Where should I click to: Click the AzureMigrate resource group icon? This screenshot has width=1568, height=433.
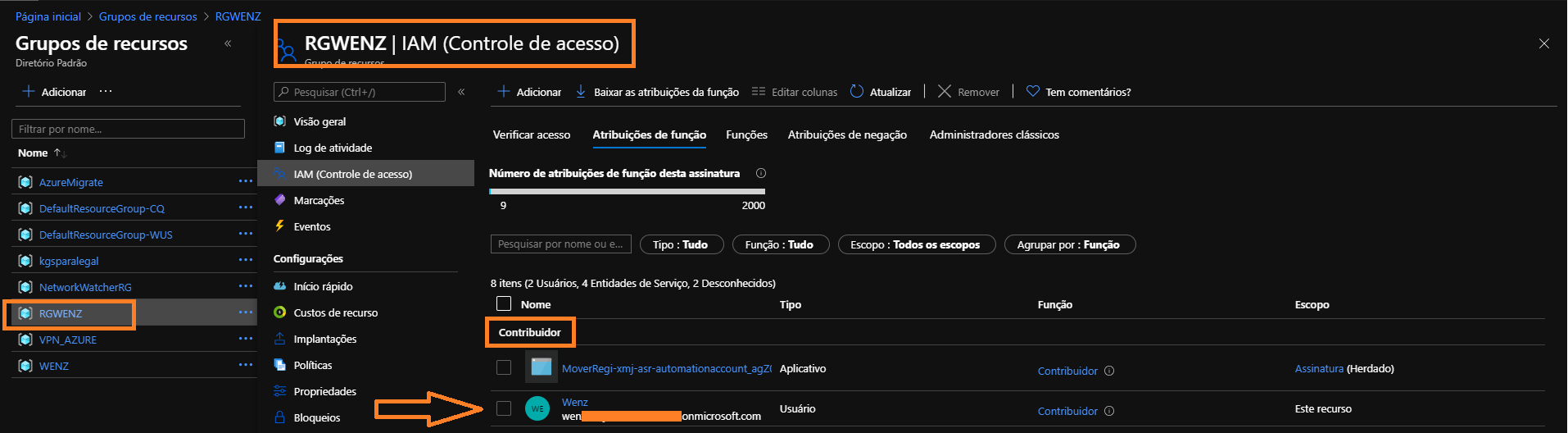[25, 182]
